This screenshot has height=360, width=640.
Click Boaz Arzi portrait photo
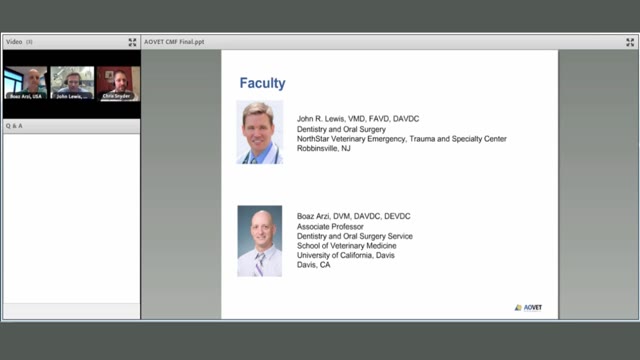click(260, 241)
